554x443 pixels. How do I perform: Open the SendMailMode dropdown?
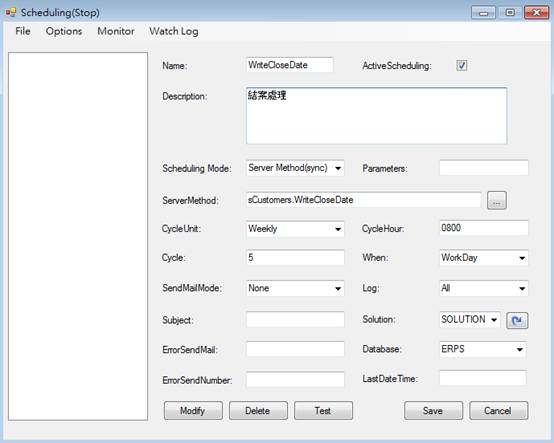pyautogui.click(x=295, y=288)
